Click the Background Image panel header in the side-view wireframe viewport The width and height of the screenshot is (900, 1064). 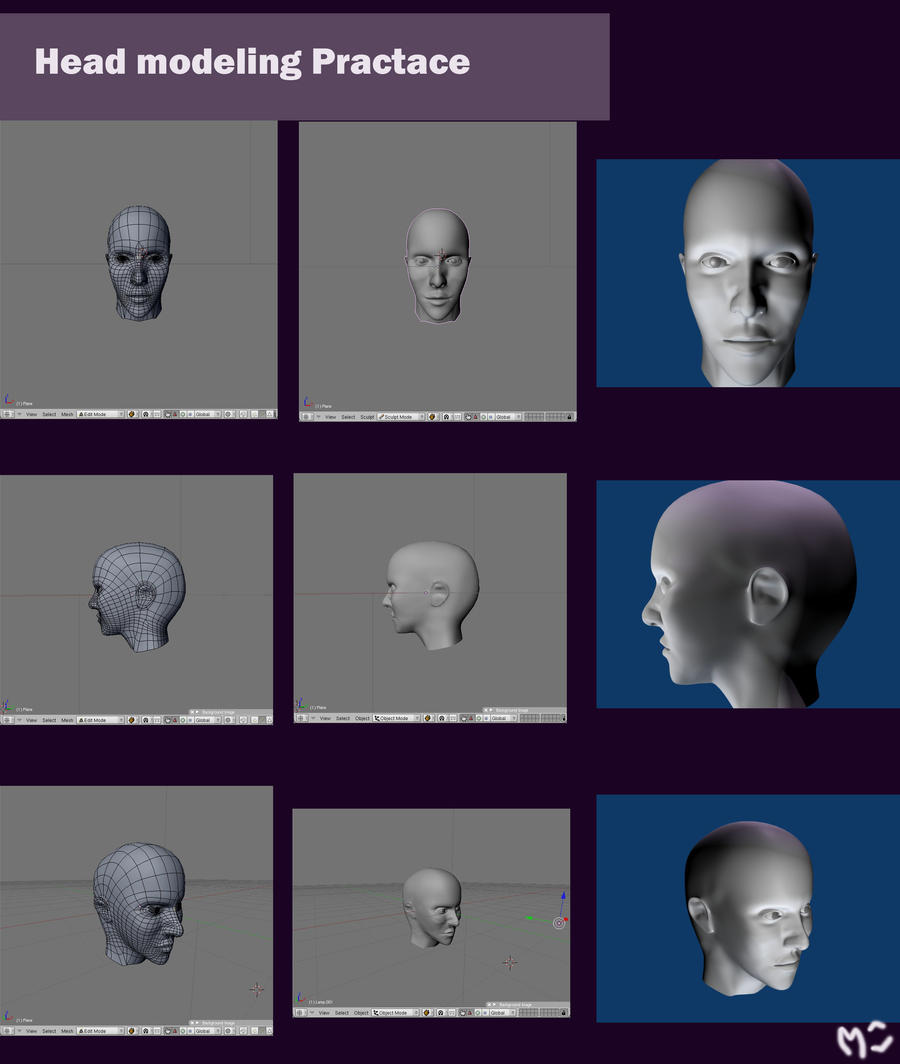(x=231, y=712)
